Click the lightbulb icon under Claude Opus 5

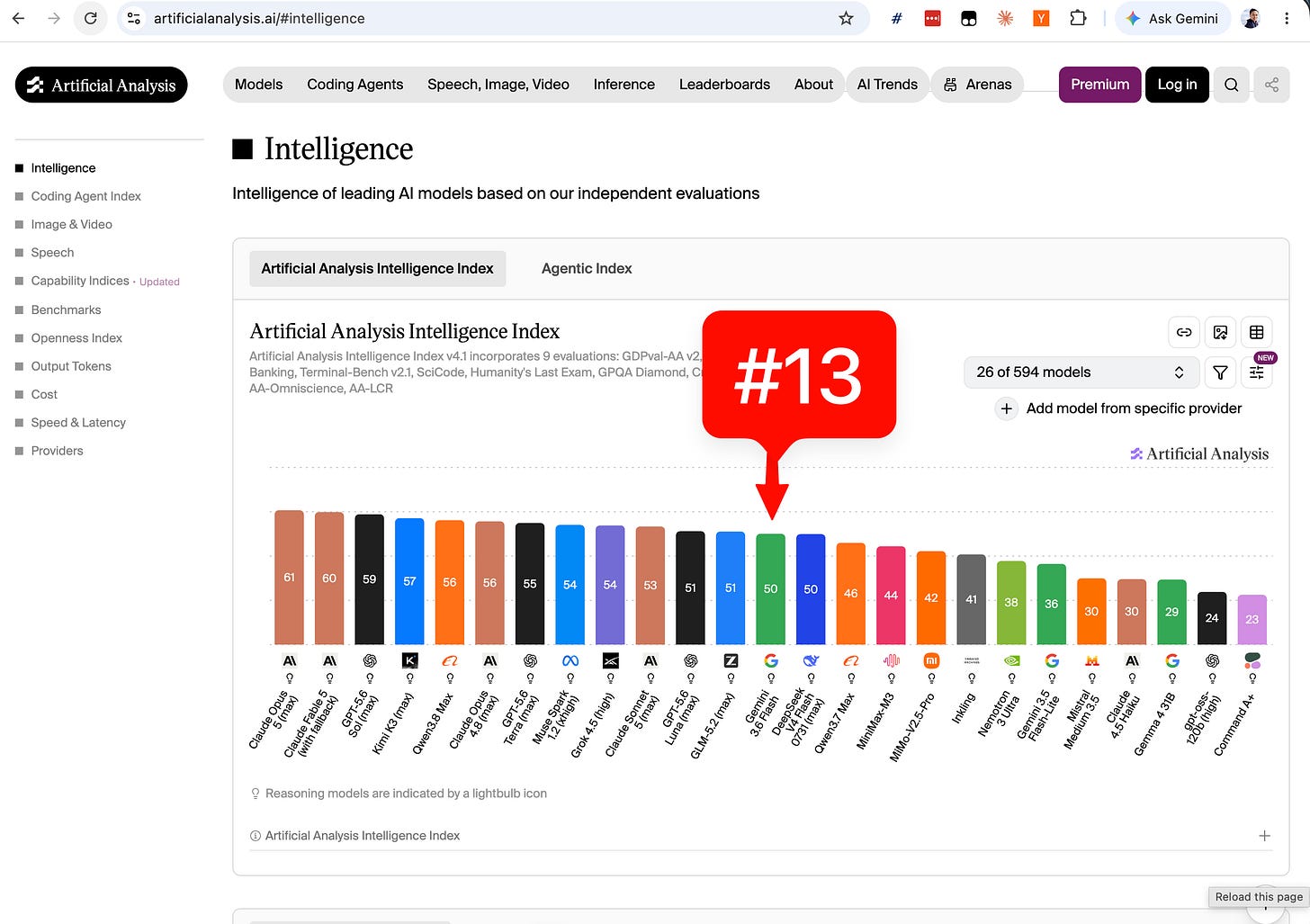coord(289,678)
